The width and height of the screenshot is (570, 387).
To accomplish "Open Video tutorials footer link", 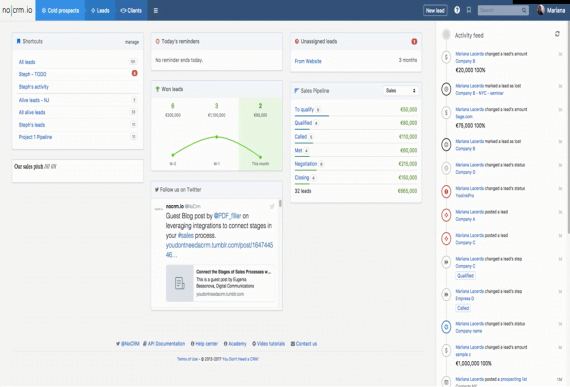I will 269,344.
